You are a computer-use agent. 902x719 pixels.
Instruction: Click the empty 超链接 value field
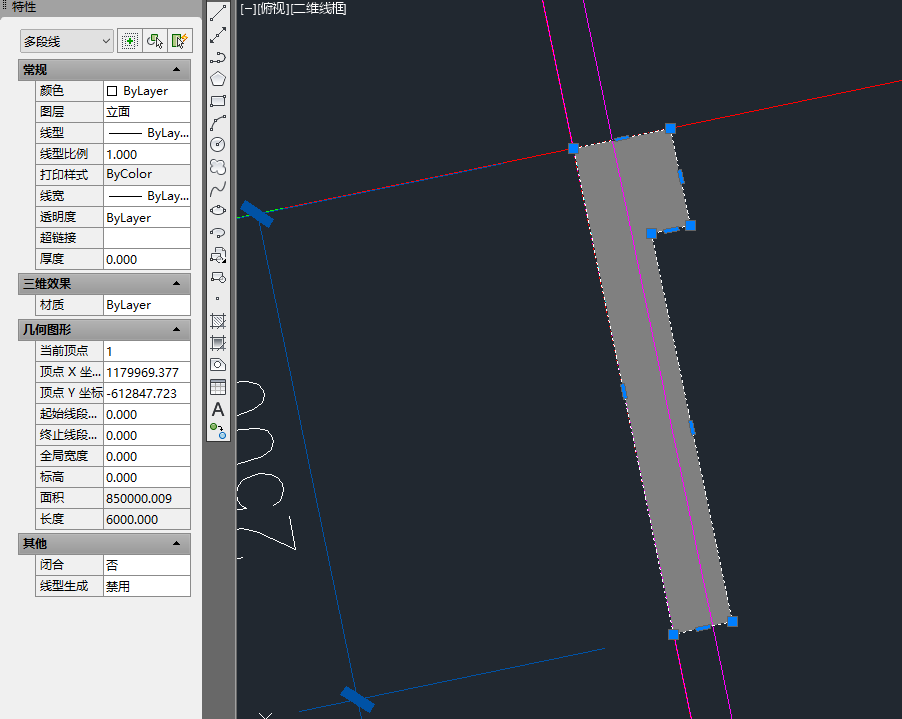pyautogui.click(x=147, y=238)
